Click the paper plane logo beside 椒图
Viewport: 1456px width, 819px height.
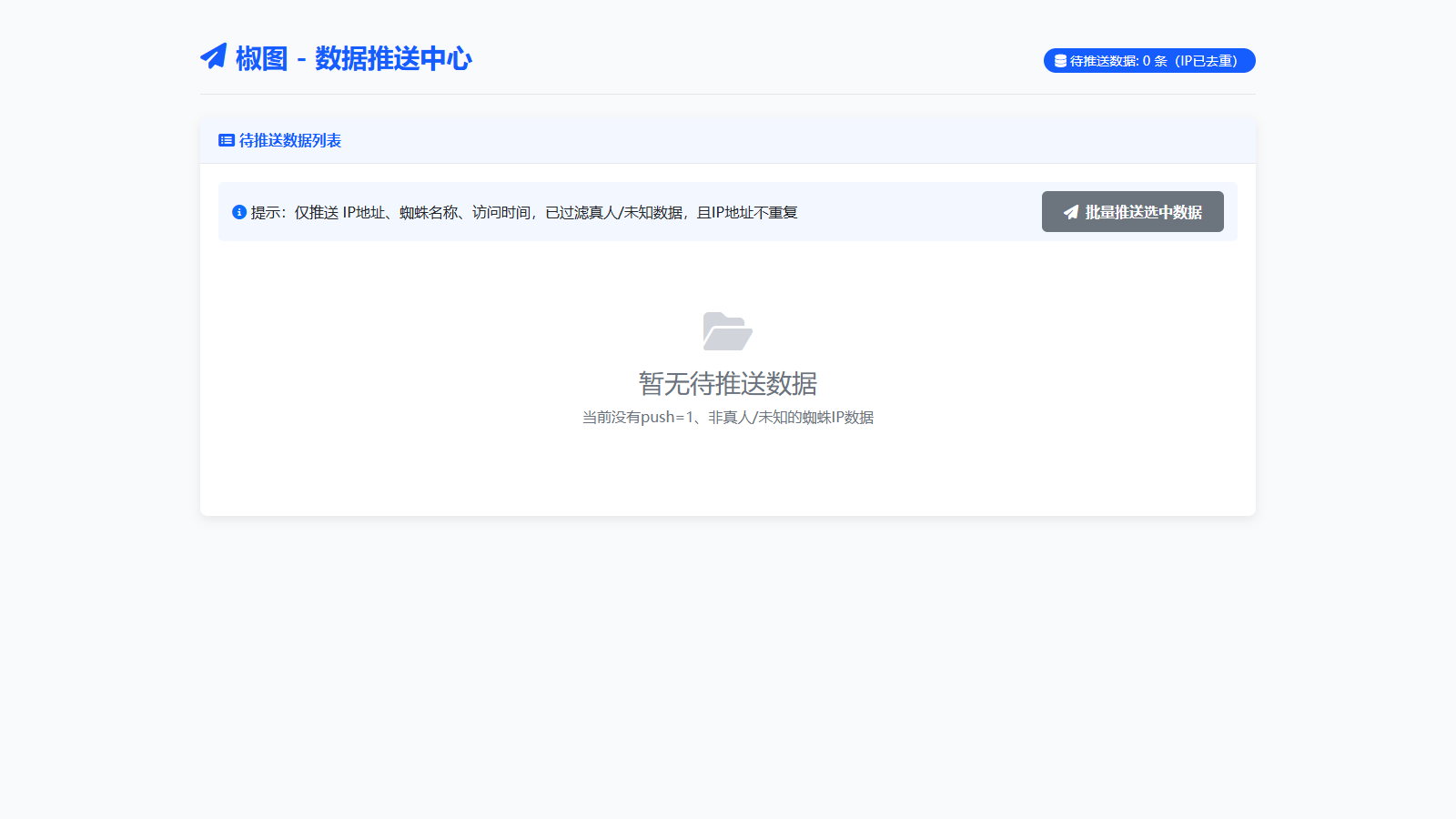(214, 56)
